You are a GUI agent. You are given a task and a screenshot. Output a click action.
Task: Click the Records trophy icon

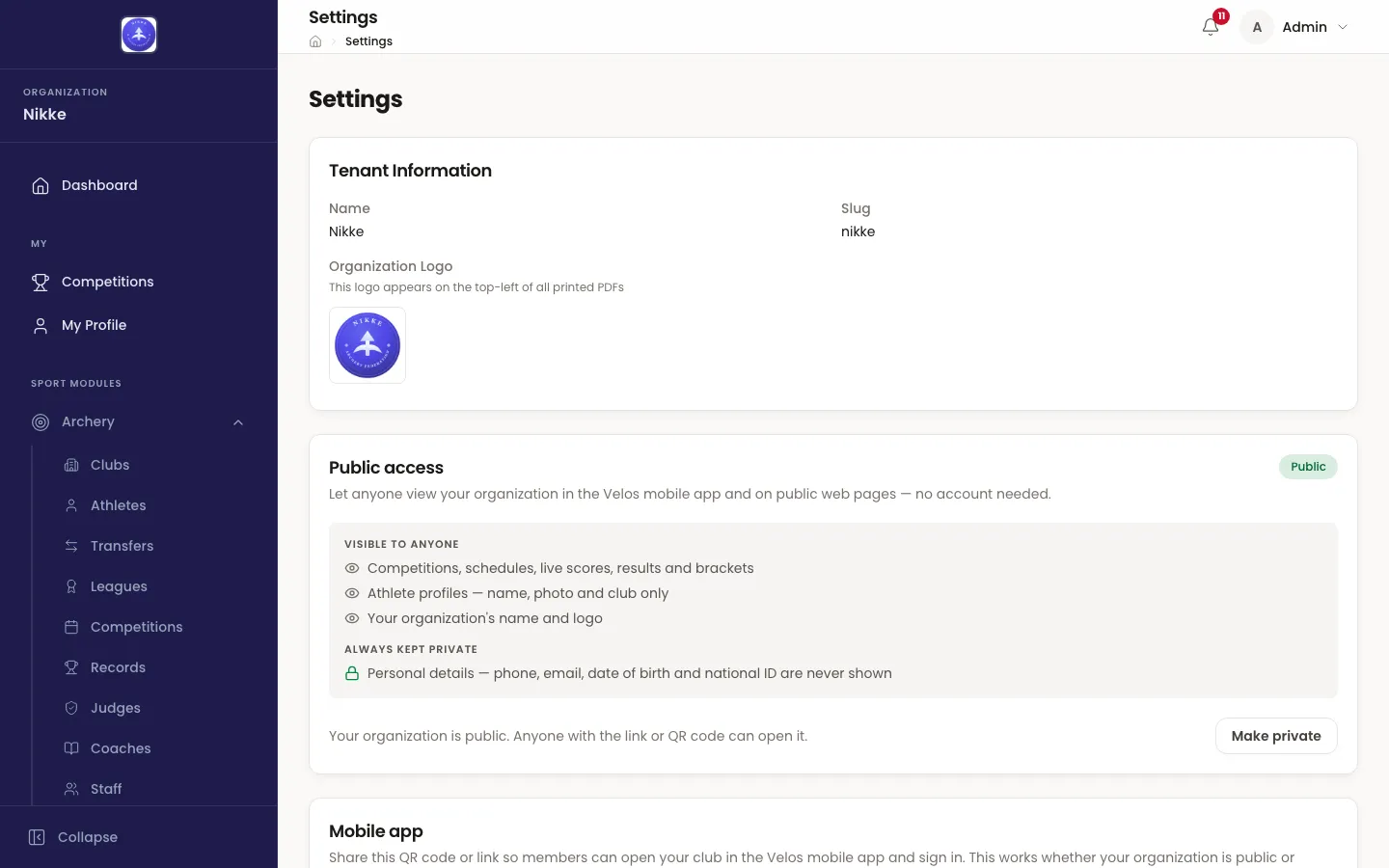click(x=71, y=667)
